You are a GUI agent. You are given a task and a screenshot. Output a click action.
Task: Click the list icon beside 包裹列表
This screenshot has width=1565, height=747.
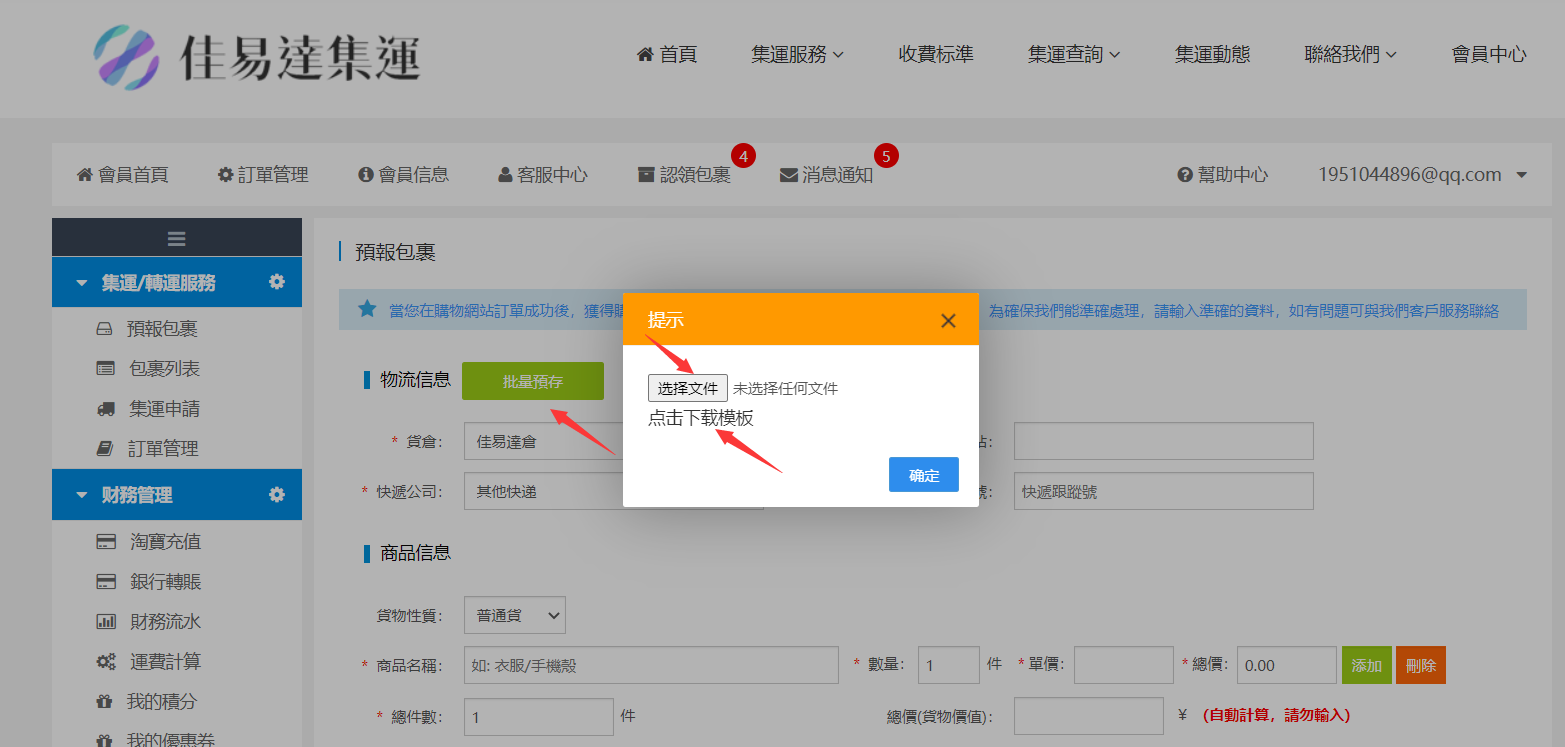(106, 369)
